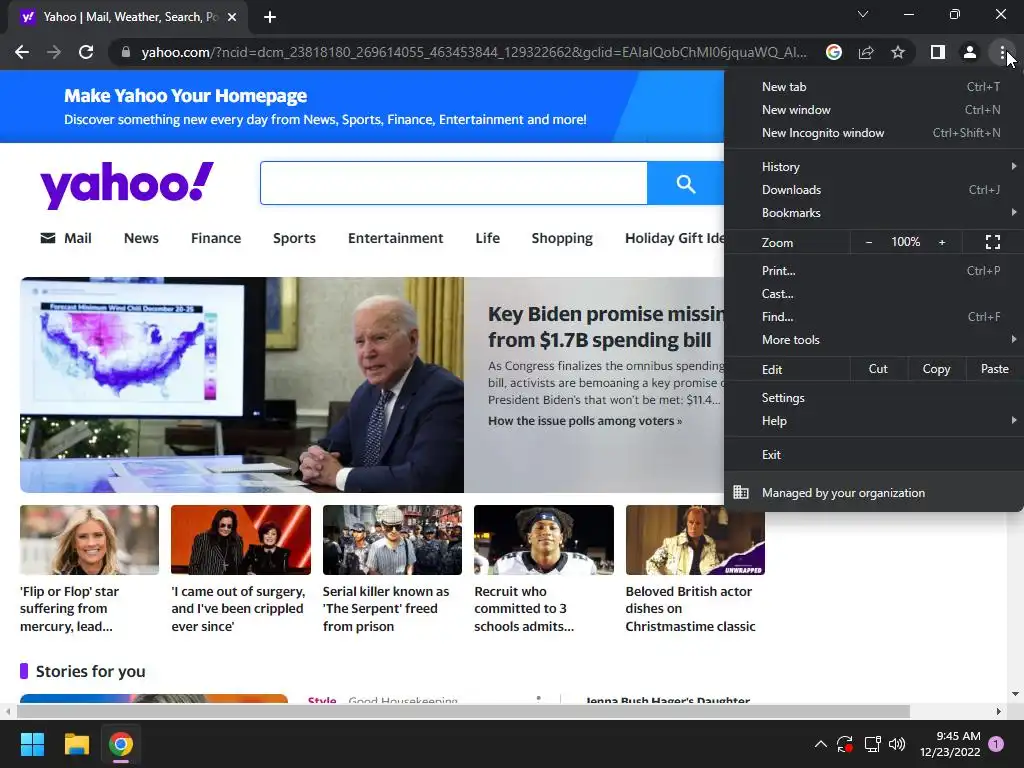Open the Chrome profile icon

(x=970, y=52)
